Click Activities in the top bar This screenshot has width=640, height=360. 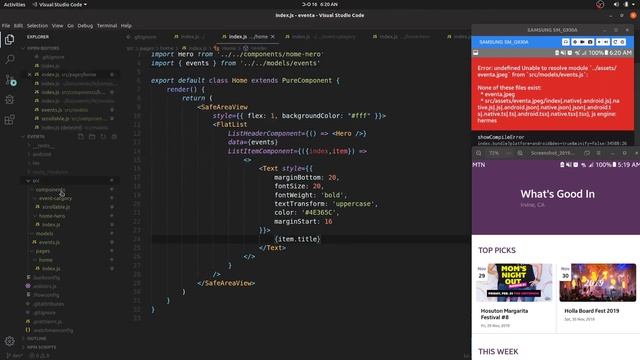click(x=14, y=4)
